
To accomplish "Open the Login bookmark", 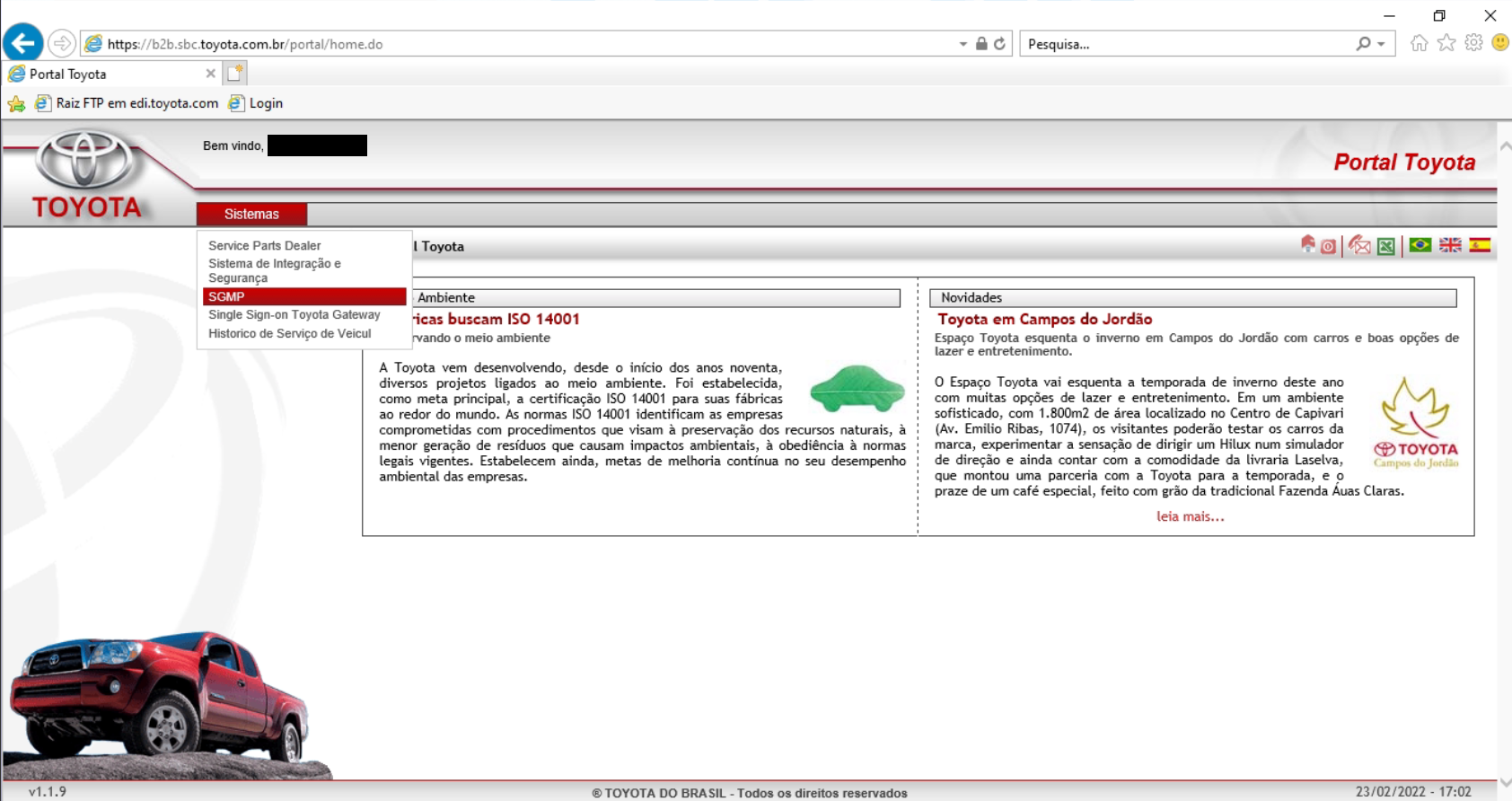I will 256,103.
